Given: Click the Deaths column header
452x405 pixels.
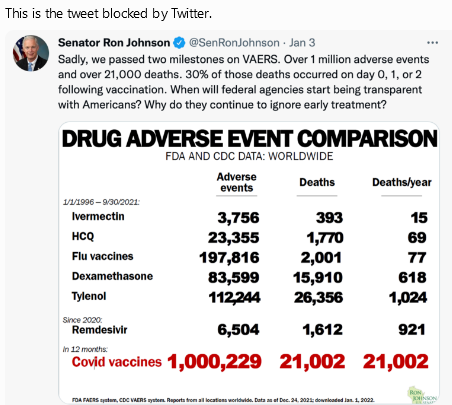Looking at the screenshot, I should (317, 182).
